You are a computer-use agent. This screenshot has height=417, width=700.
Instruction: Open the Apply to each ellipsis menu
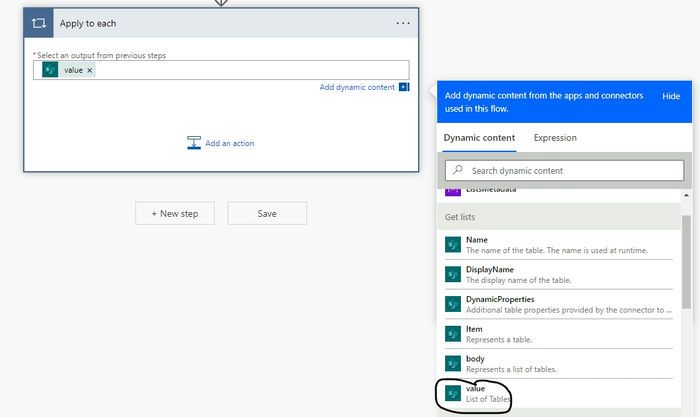[x=403, y=23]
